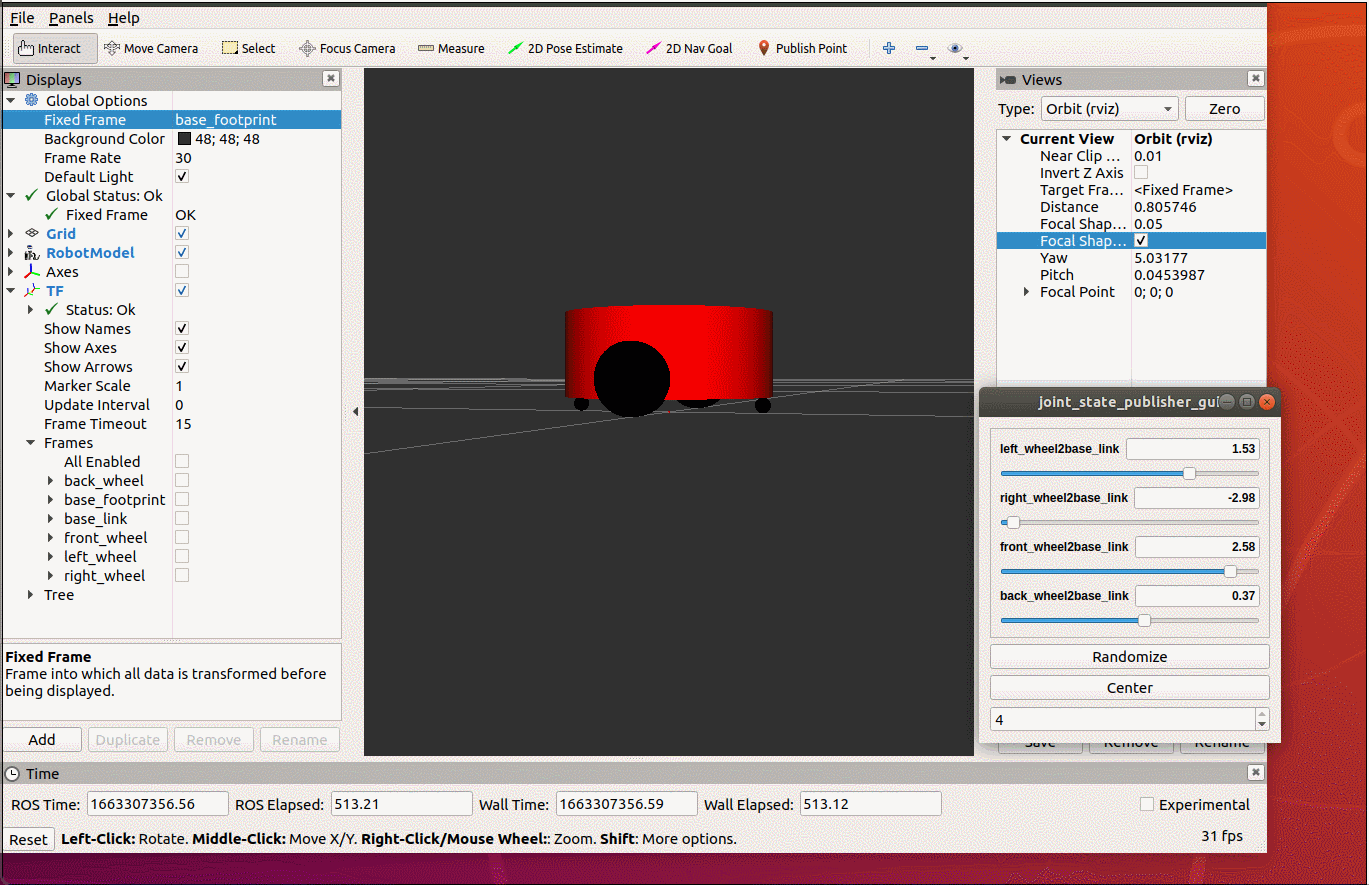Click the Publish Point tool
Viewport: 1369px width, 885px height.
coord(802,48)
